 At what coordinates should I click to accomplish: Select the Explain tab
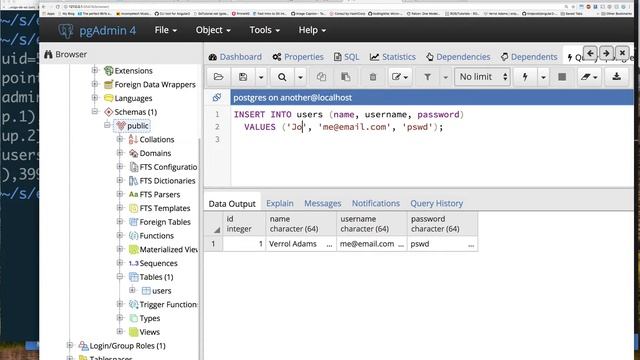(x=280, y=203)
